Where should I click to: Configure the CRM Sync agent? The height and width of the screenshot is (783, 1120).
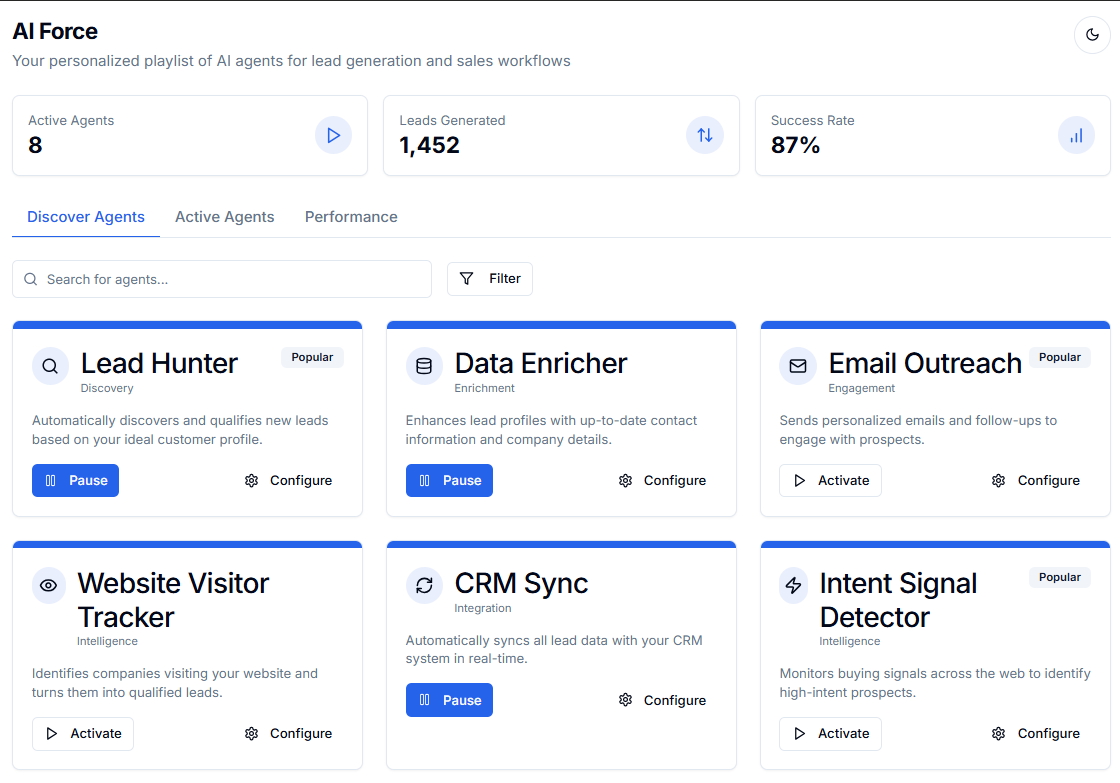[661, 700]
